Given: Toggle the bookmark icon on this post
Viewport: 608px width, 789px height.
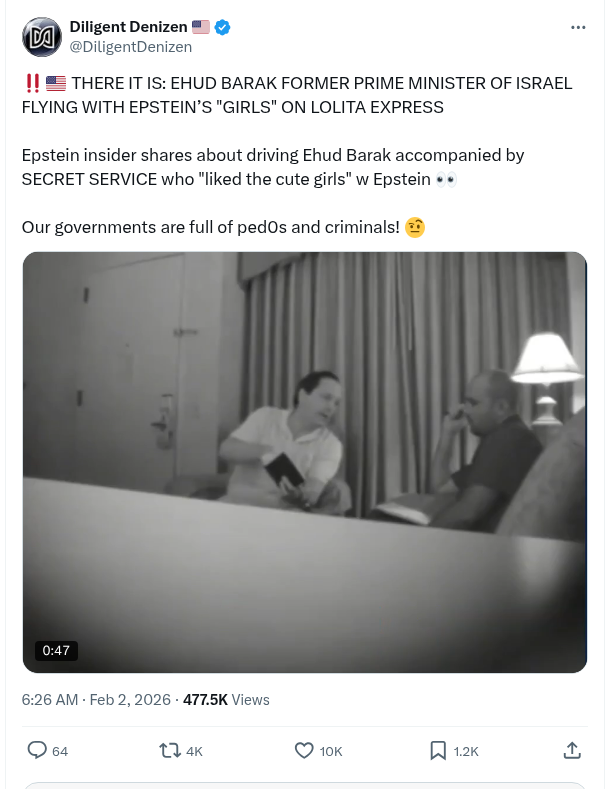Looking at the screenshot, I should [x=438, y=750].
